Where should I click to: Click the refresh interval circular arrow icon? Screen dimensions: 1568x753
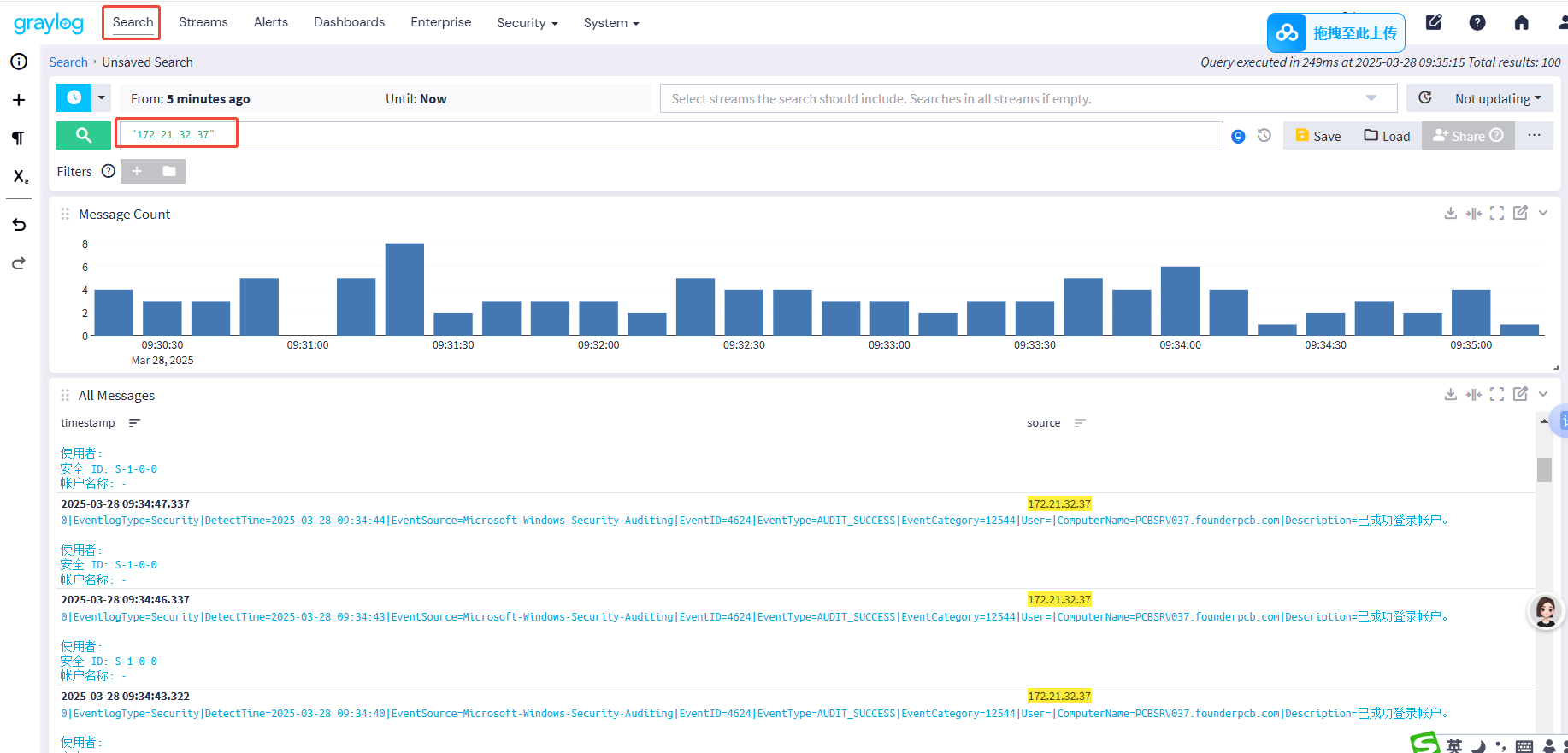coord(1425,98)
